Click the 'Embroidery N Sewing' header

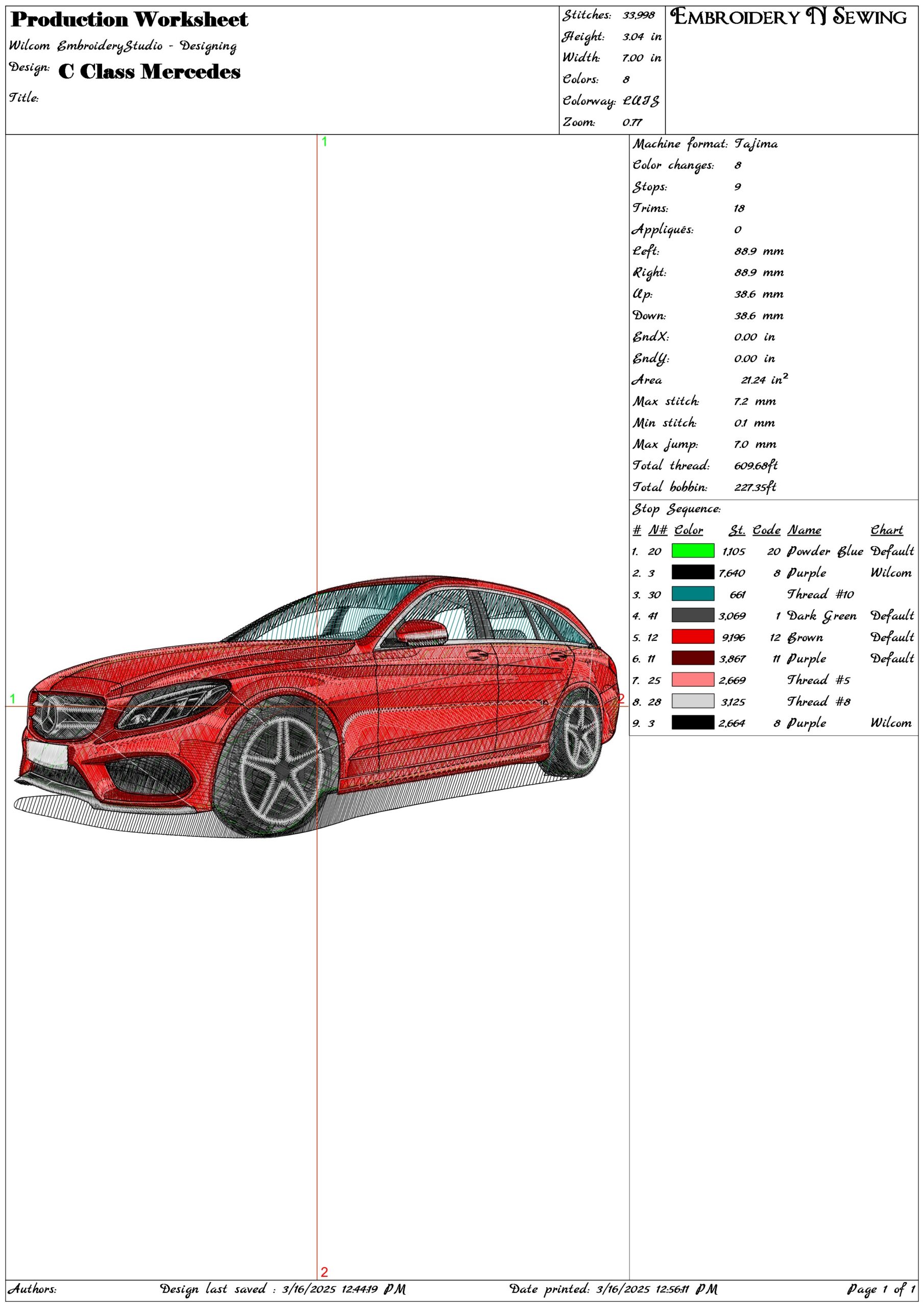click(789, 17)
